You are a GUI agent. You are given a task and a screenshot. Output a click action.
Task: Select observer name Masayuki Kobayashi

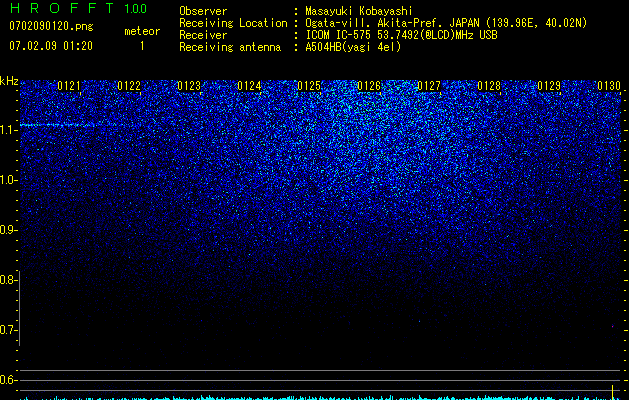point(359,11)
